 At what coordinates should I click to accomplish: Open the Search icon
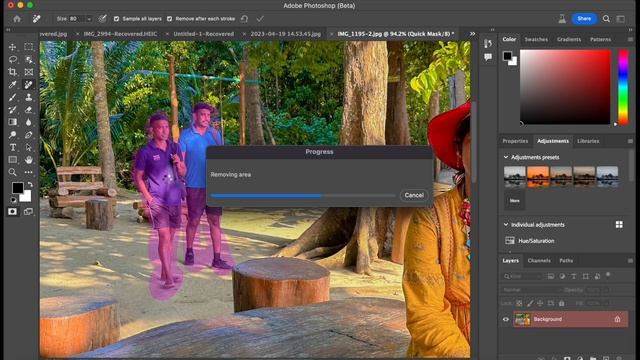606,19
